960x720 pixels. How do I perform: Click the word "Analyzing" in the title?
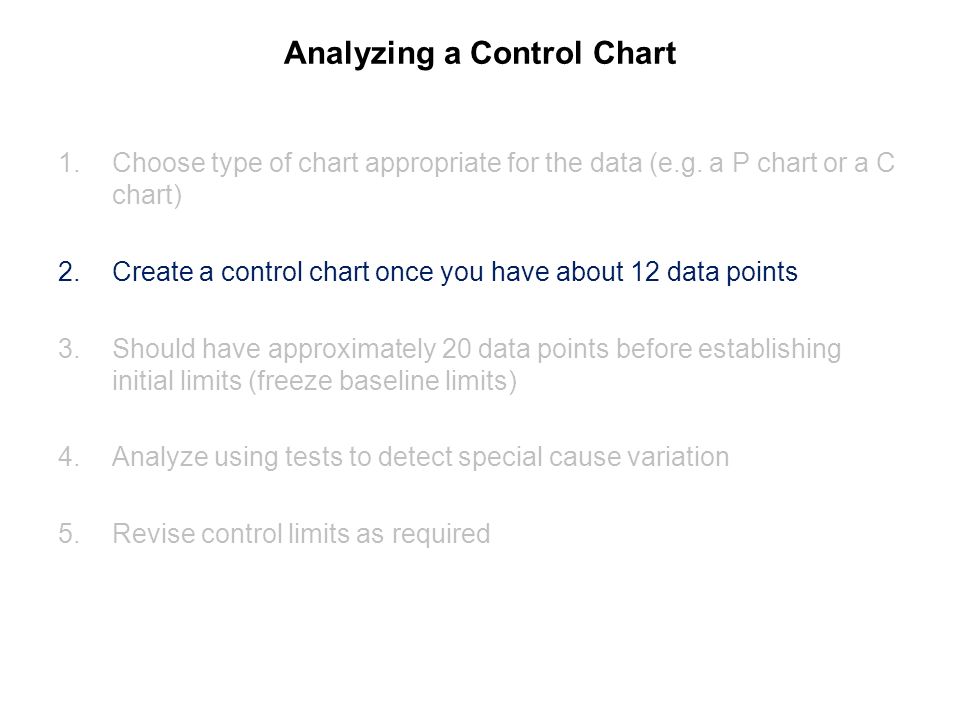click(x=359, y=54)
